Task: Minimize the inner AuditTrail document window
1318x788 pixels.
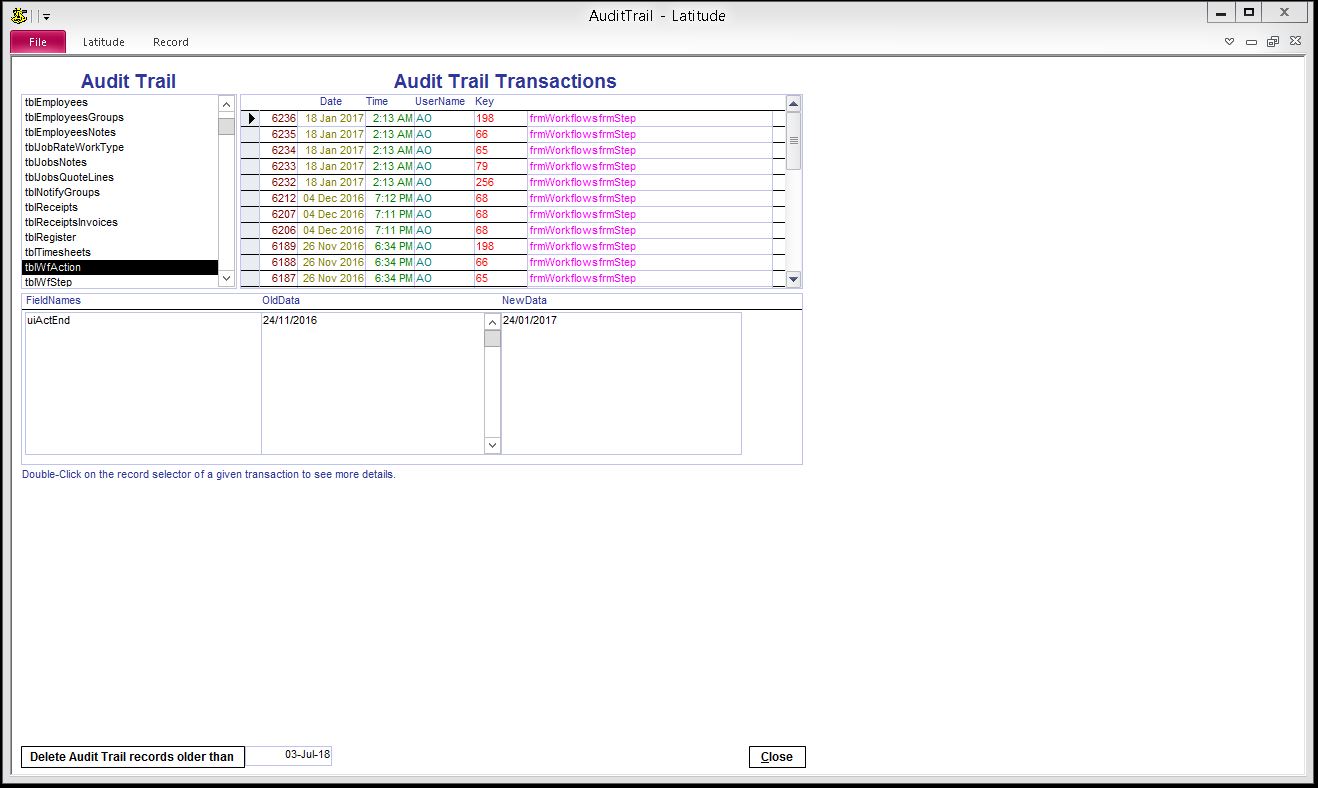Action: tap(1251, 42)
